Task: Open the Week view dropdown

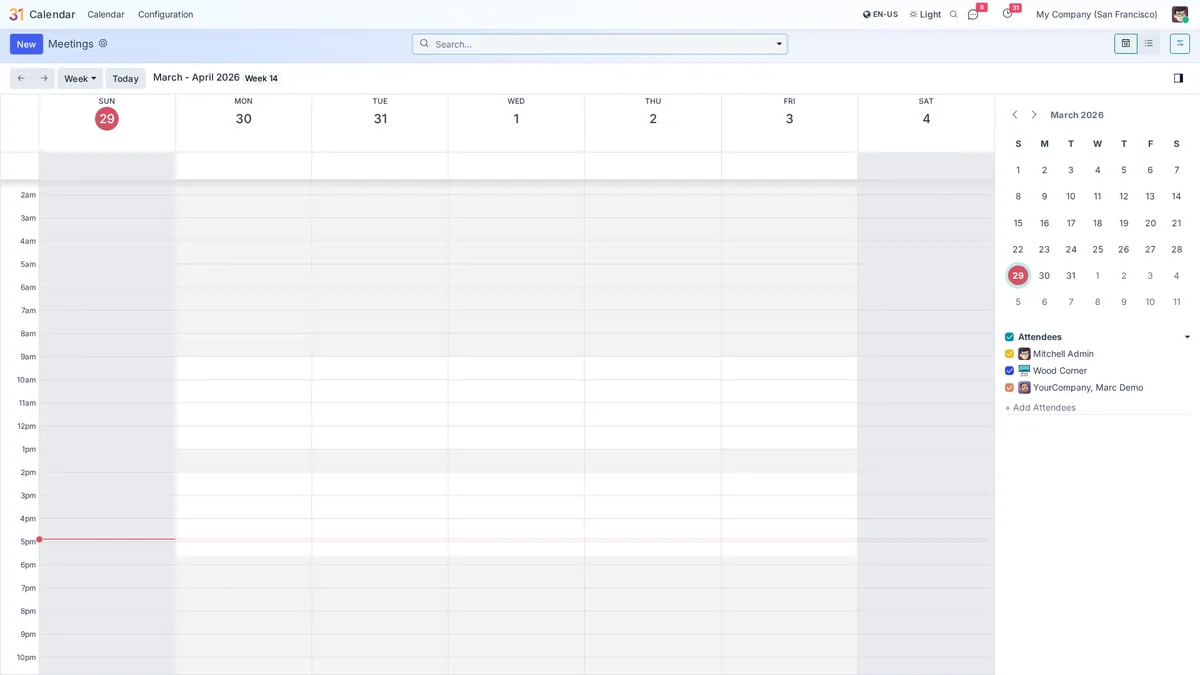Action: pyautogui.click(x=79, y=78)
